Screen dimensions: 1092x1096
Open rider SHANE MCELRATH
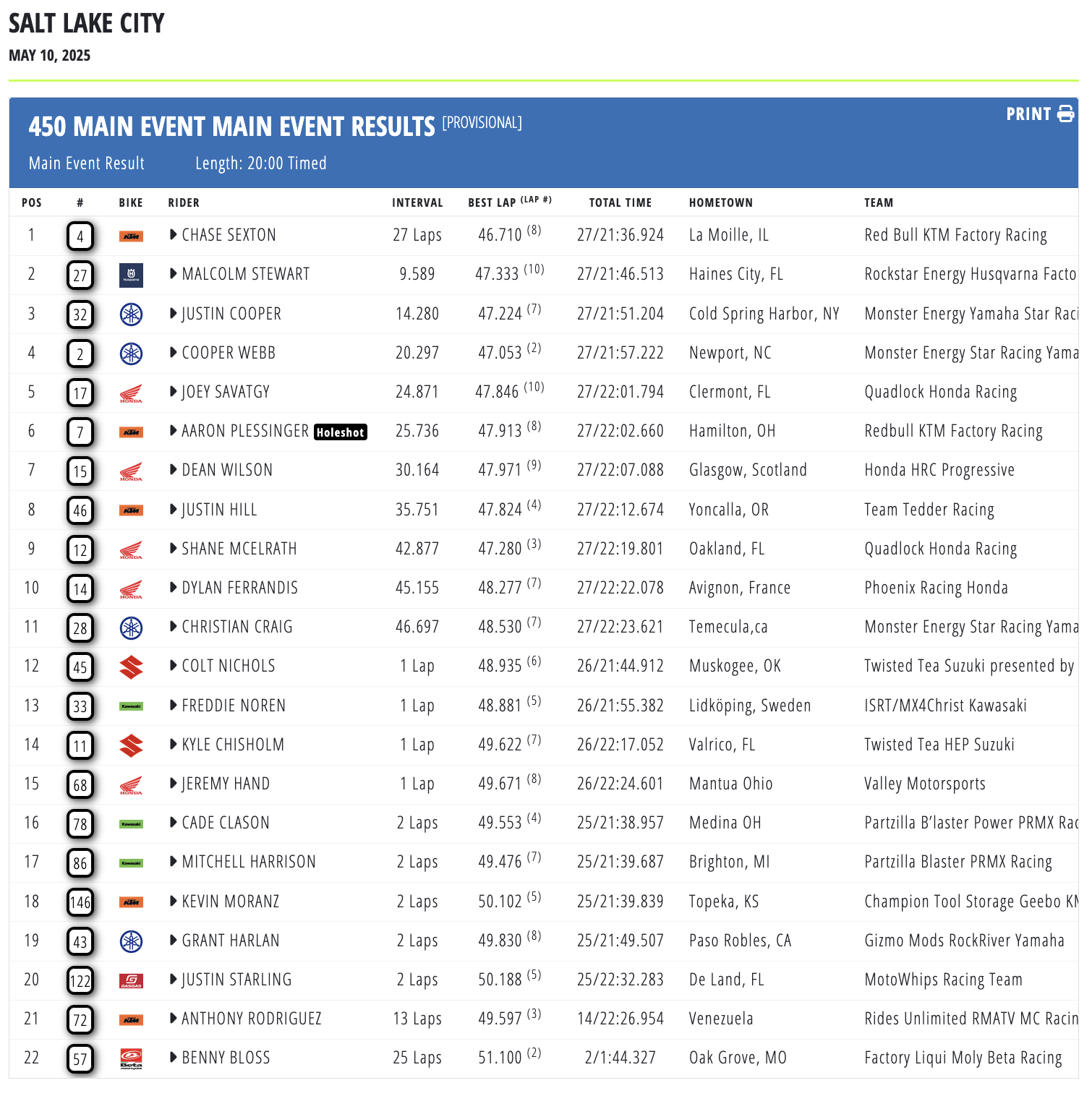tap(239, 549)
